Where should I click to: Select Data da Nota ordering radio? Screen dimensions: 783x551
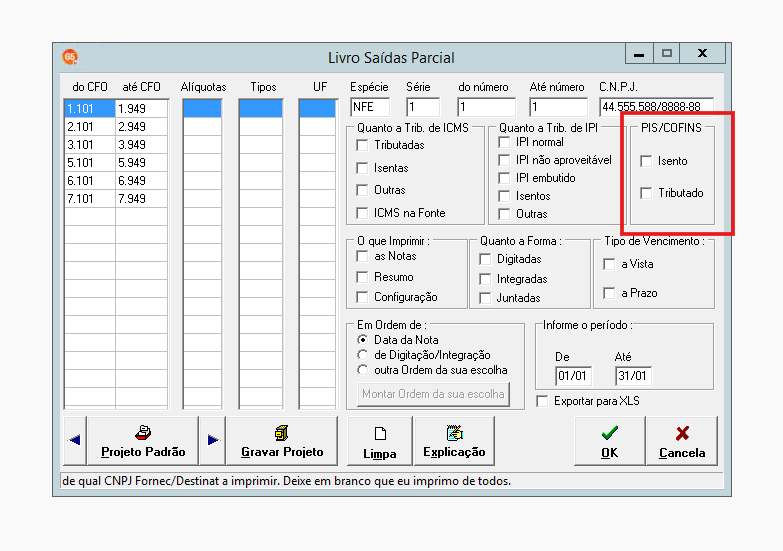363,340
